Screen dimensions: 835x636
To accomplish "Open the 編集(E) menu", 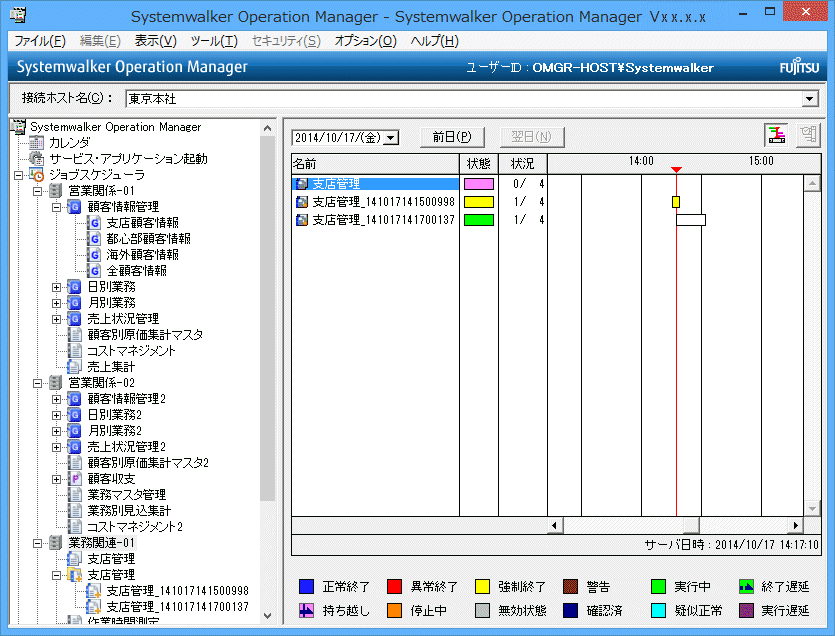I will tap(100, 41).
